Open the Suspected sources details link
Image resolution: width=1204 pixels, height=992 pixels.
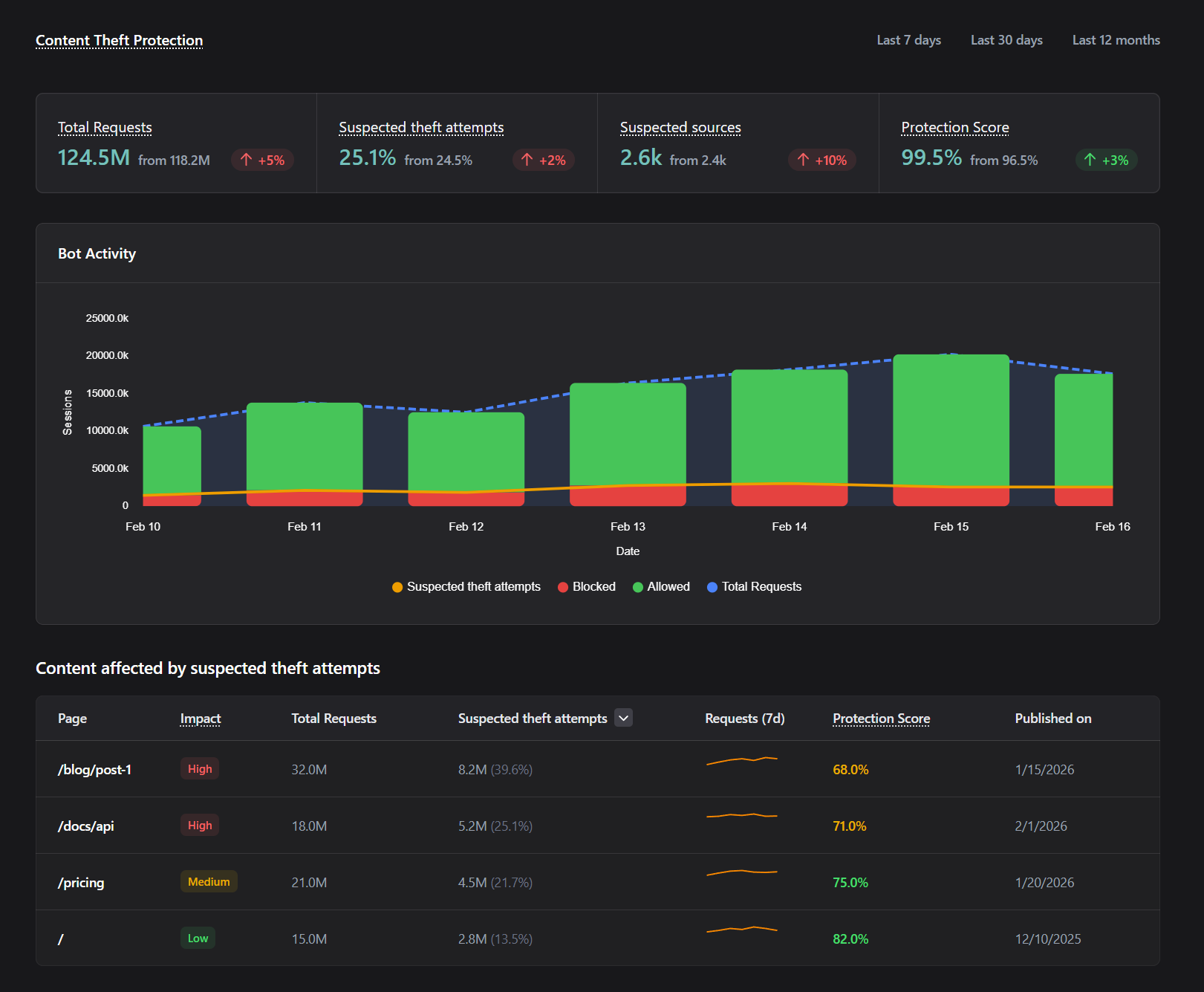pos(680,127)
